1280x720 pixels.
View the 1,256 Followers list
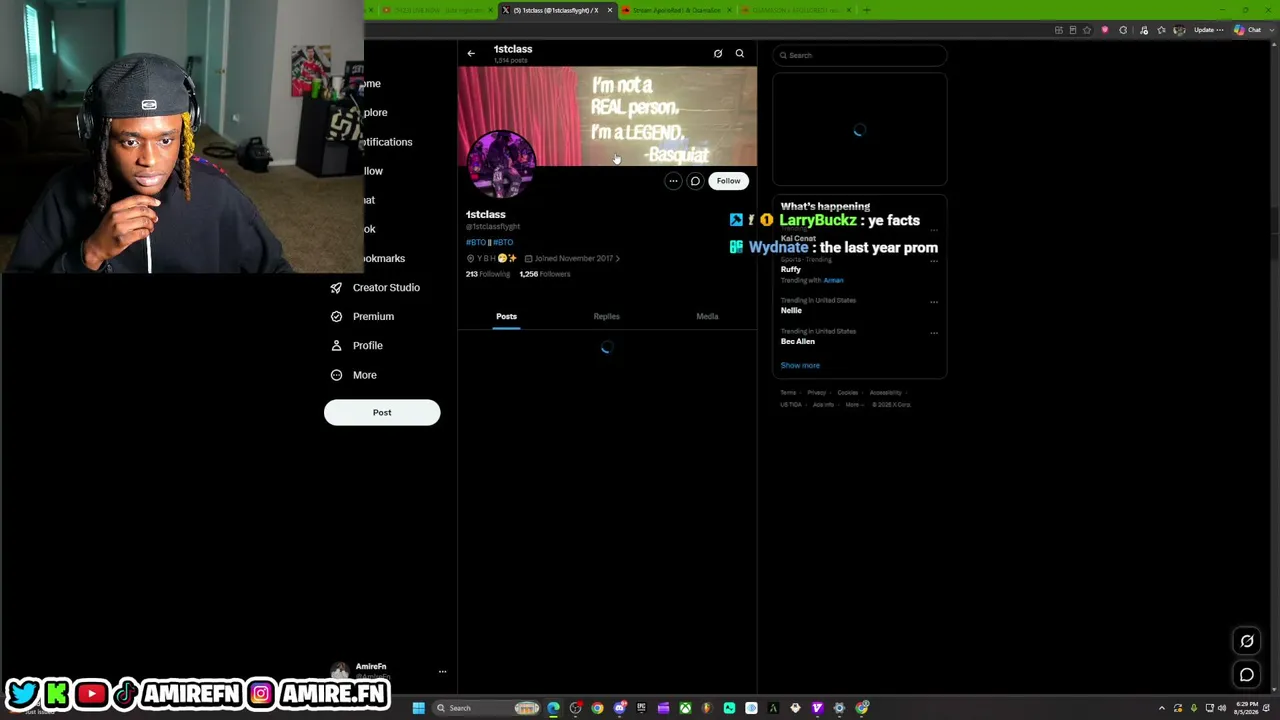click(545, 274)
